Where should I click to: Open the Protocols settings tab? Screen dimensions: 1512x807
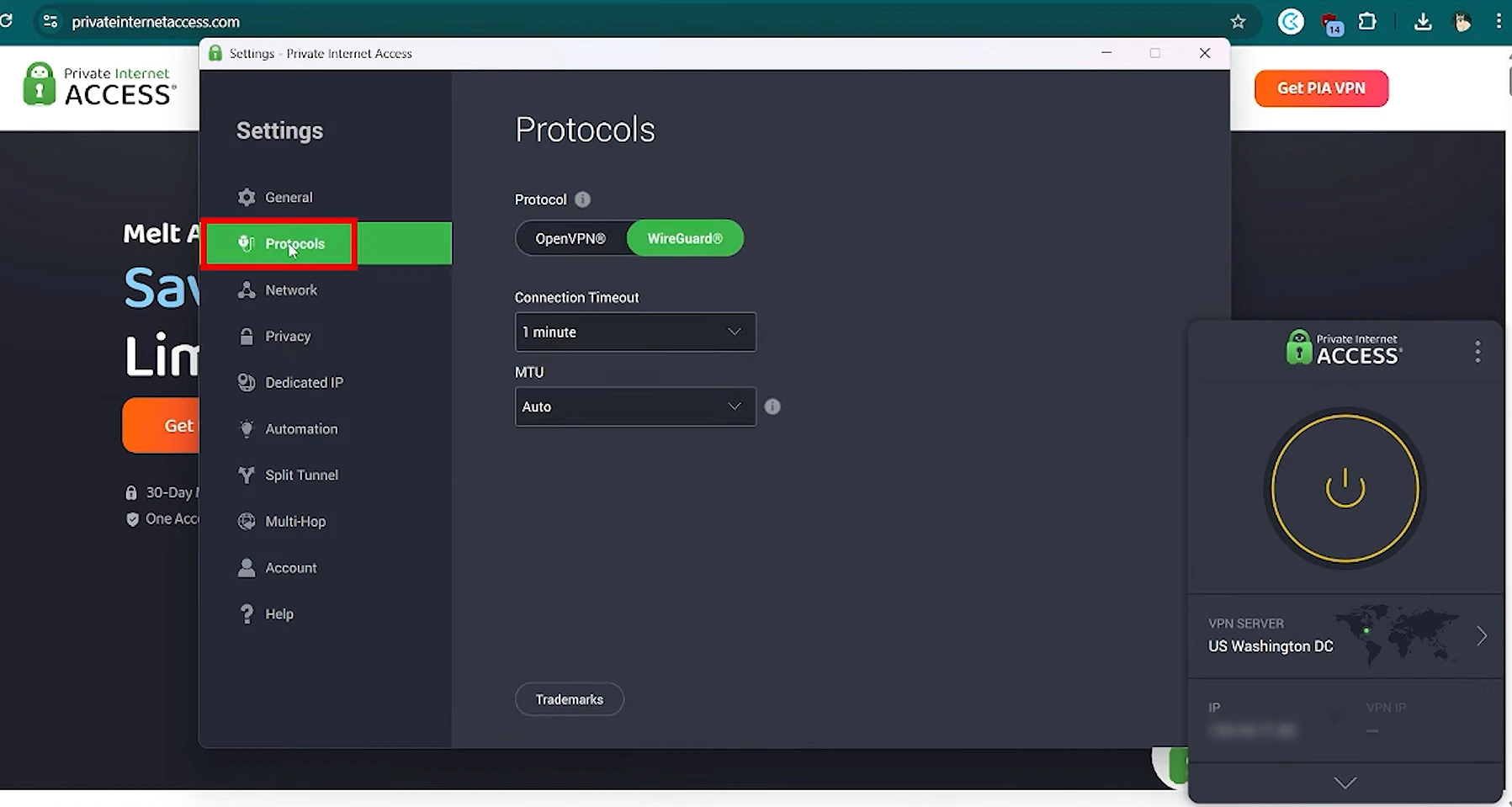(326, 243)
